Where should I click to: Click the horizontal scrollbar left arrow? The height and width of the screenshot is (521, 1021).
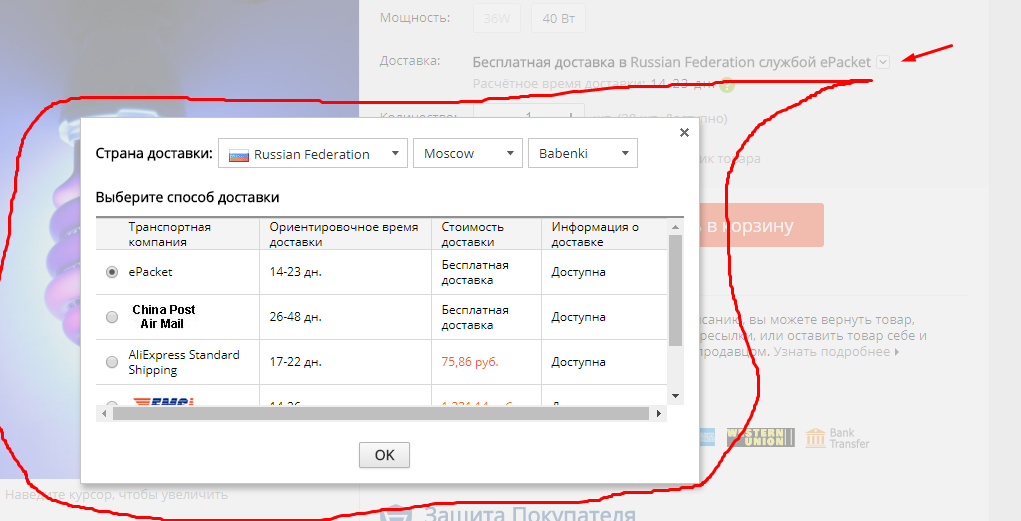click(104, 414)
